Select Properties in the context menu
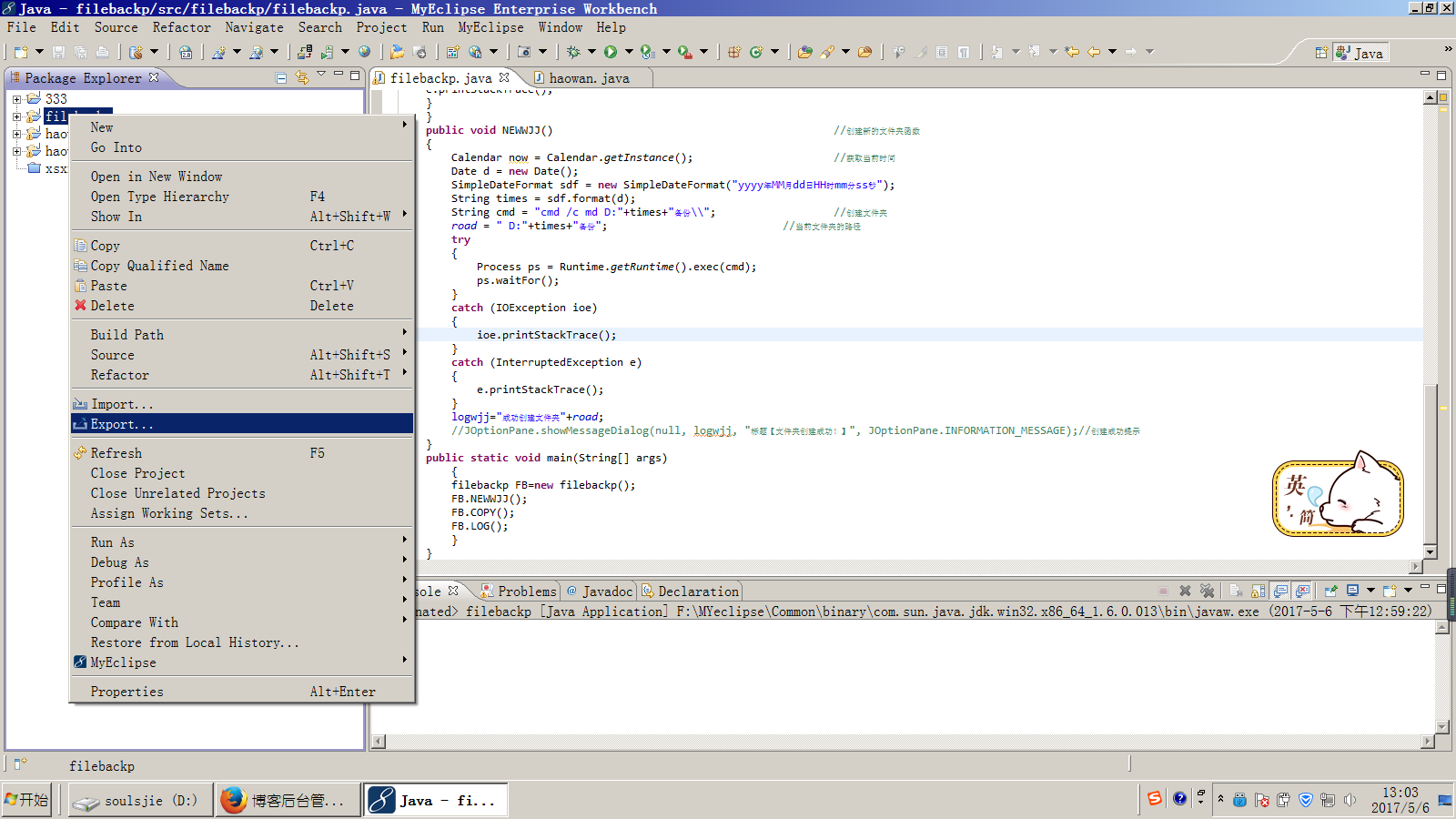The height and width of the screenshot is (819, 1456). (x=242, y=692)
